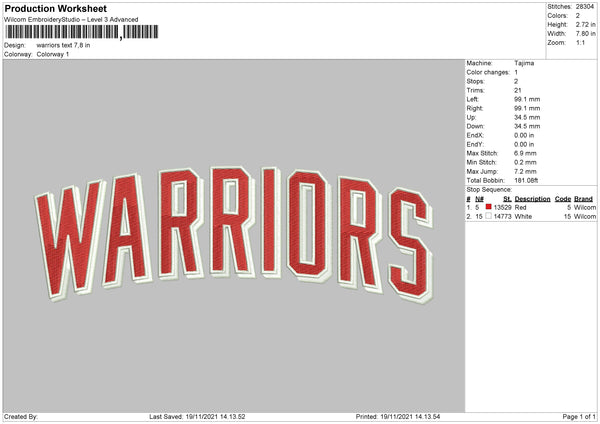600x424 pixels.
Task: Click the red color swatch in stop sequence
Action: click(x=488, y=207)
